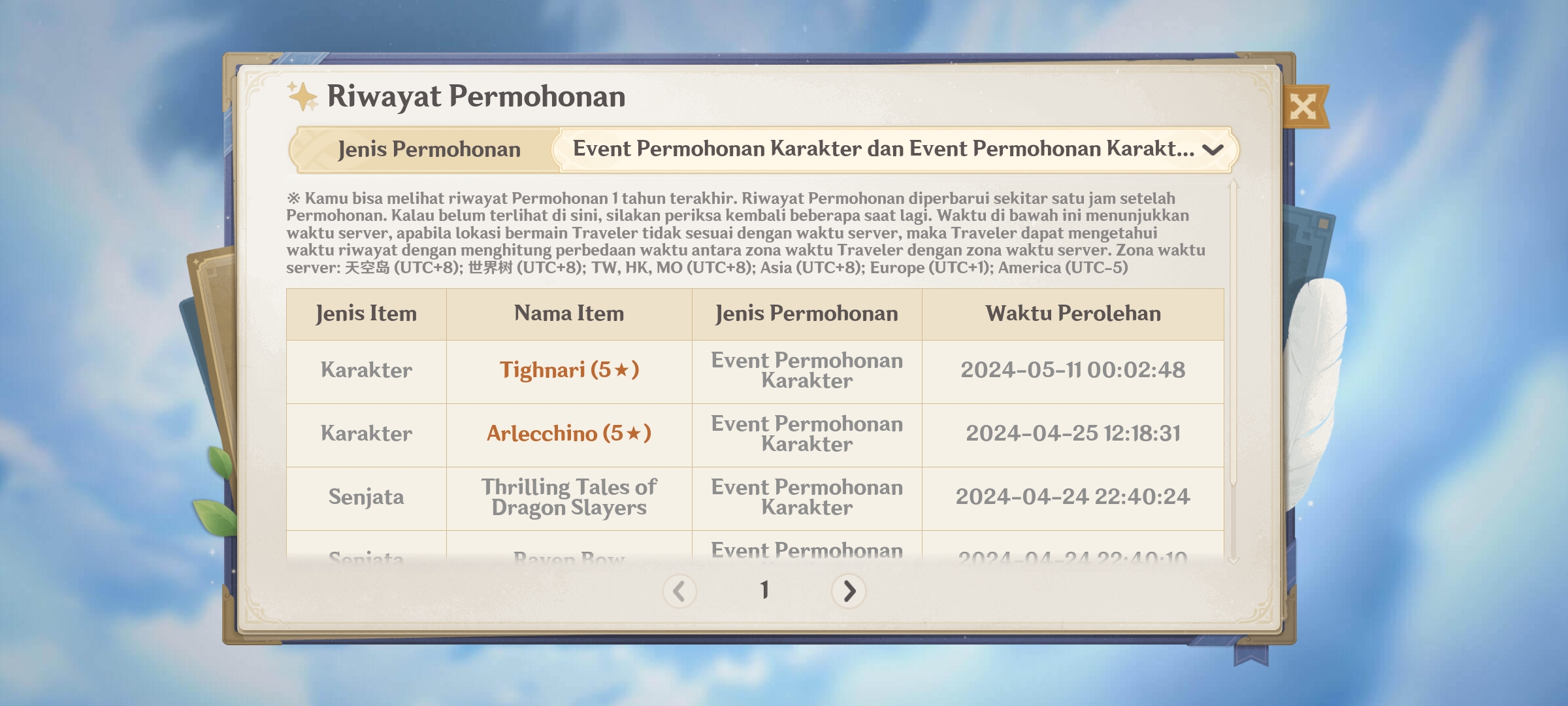Click scrollbar down arrow at bottom
The image size is (1568, 706).
tap(1233, 560)
